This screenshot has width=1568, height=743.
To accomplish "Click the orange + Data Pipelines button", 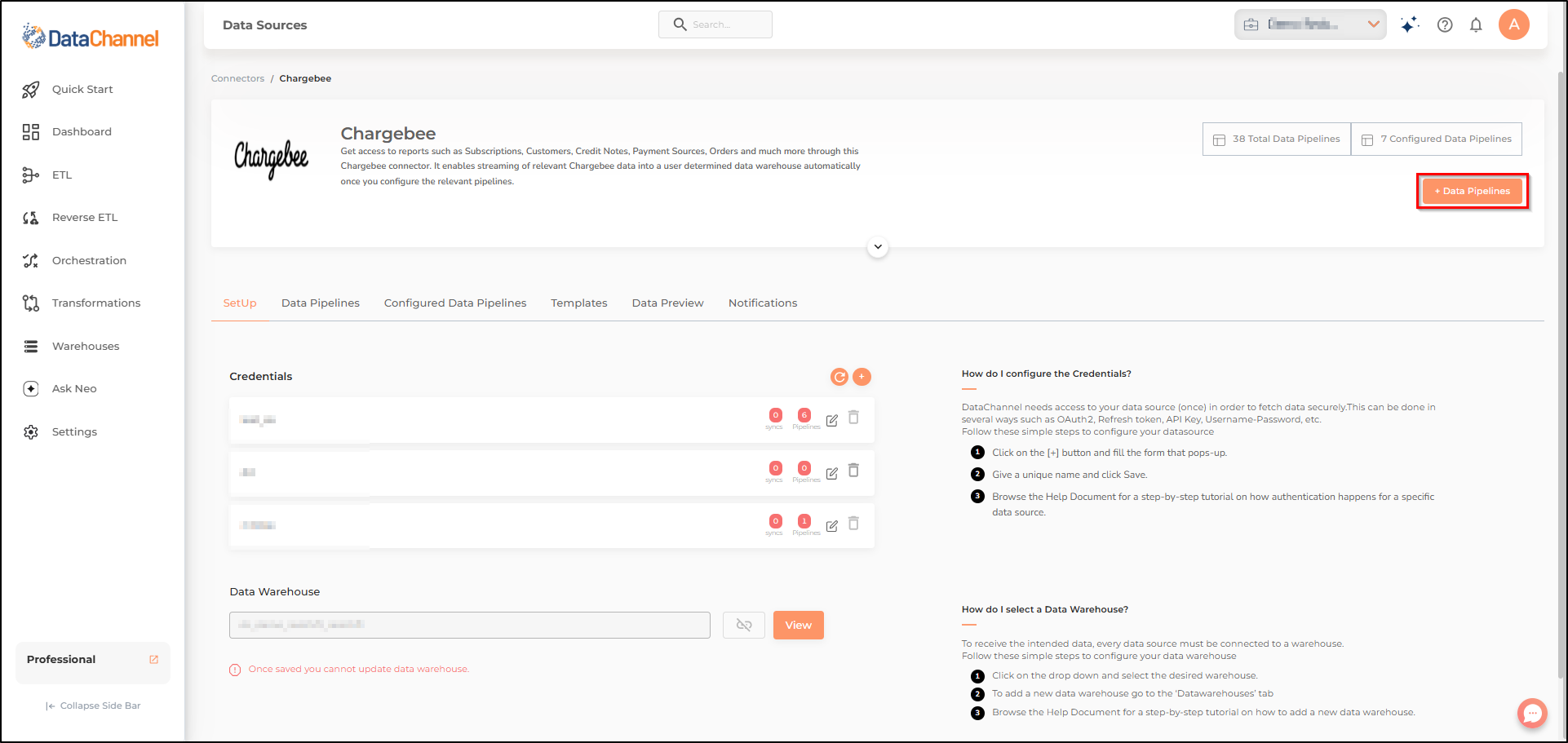I will (x=1473, y=192).
